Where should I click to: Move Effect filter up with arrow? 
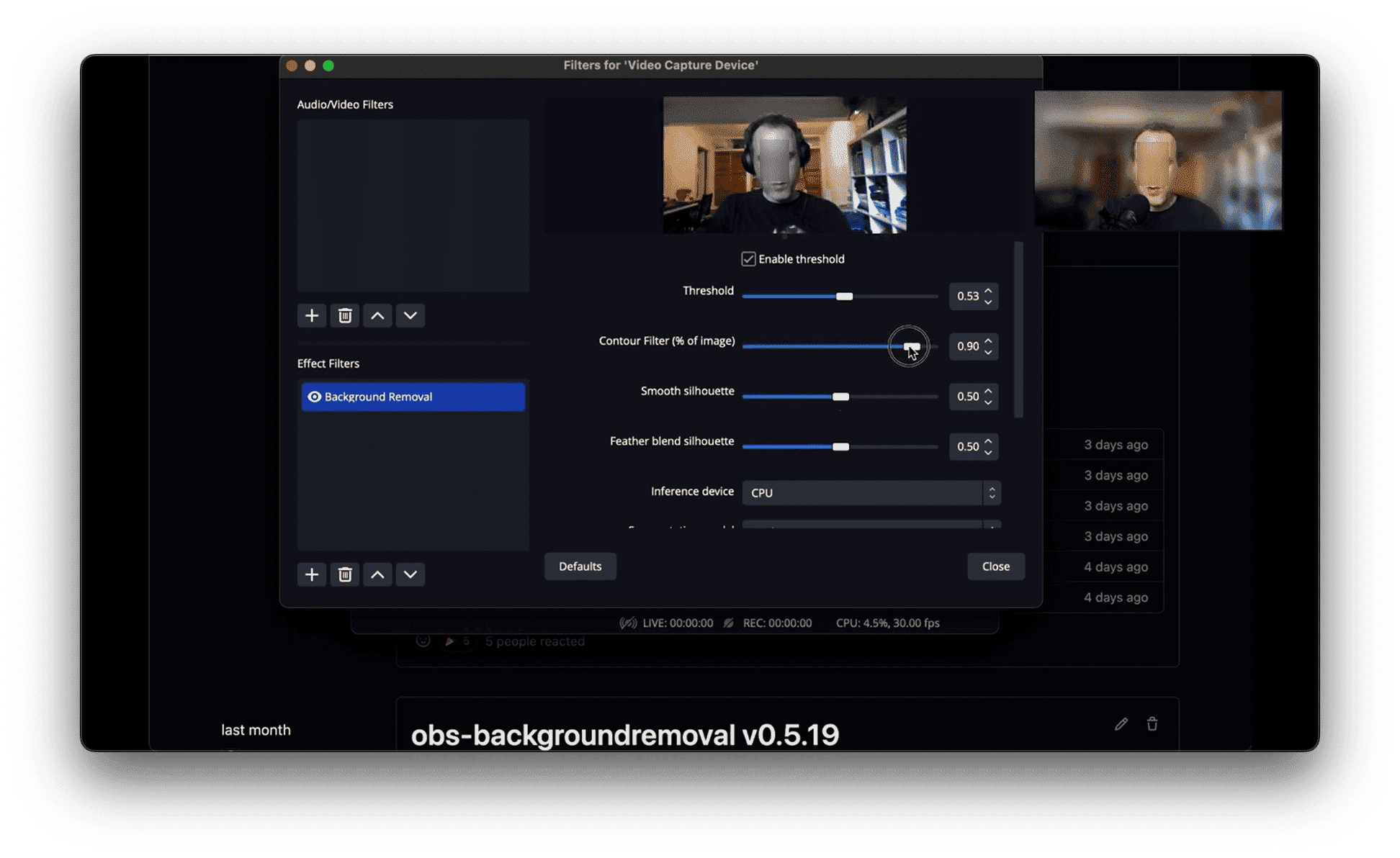pyautogui.click(x=377, y=574)
